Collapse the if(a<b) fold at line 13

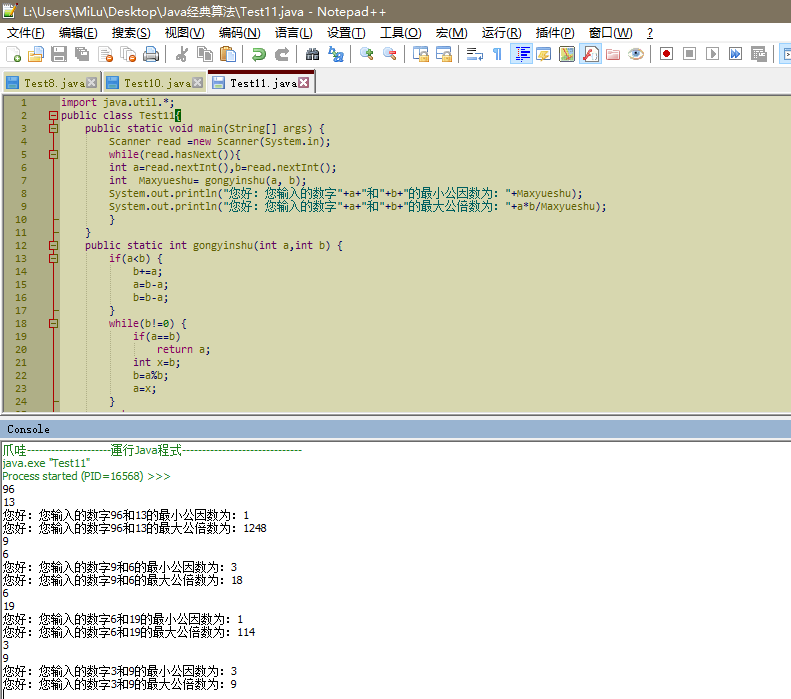(53, 259)
